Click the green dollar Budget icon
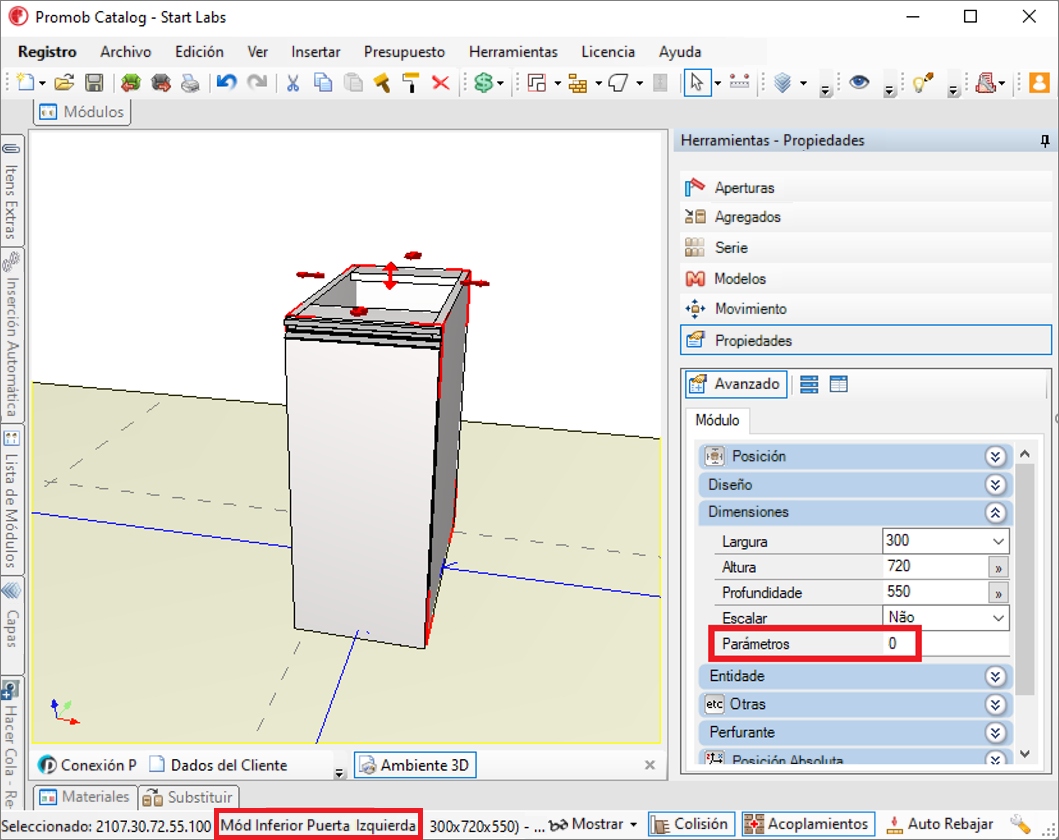 pos(484,83)
